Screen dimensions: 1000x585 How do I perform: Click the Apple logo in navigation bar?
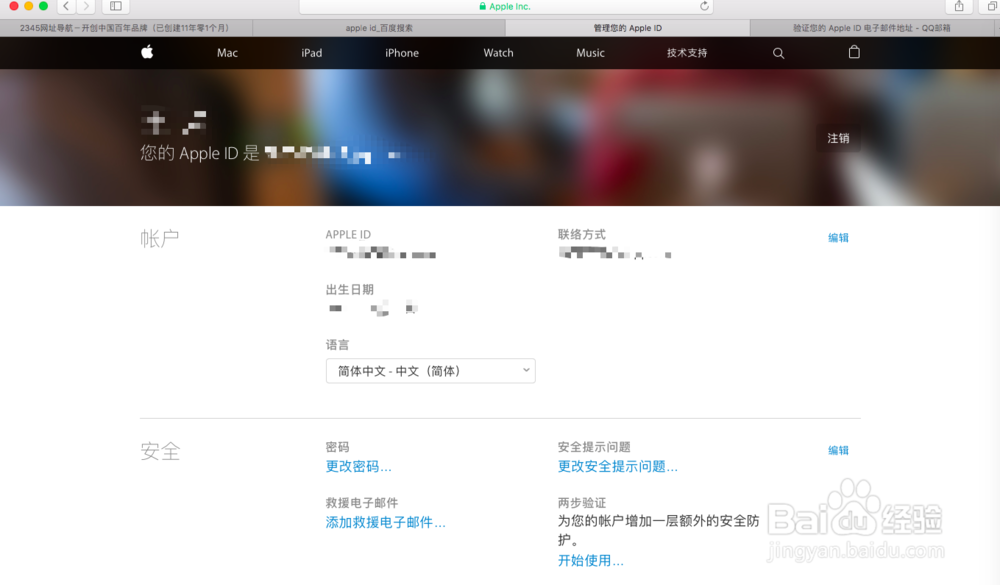click(147, 52)
